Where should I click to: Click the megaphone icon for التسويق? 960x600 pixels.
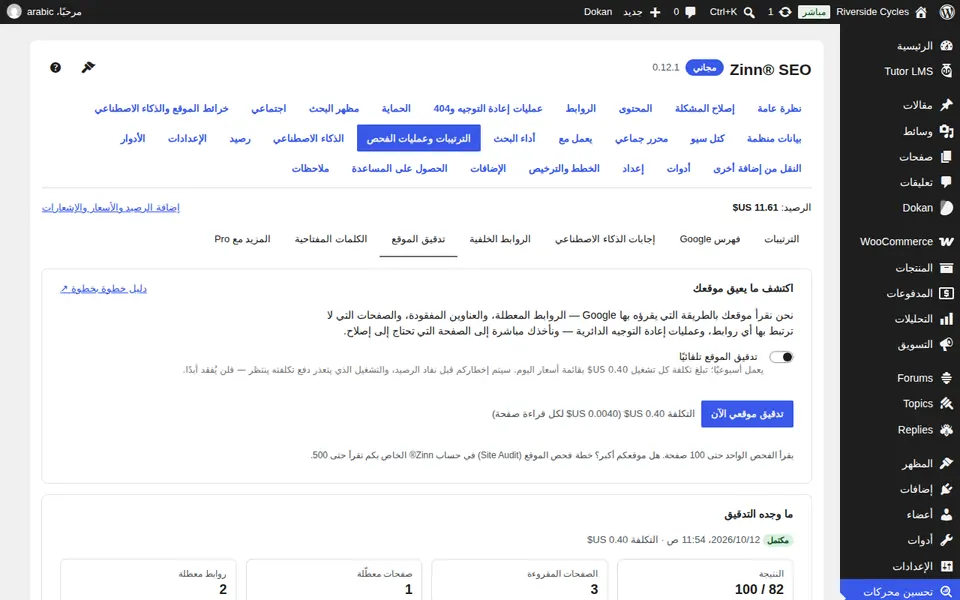pyautogui.click(x=947, y=344)
